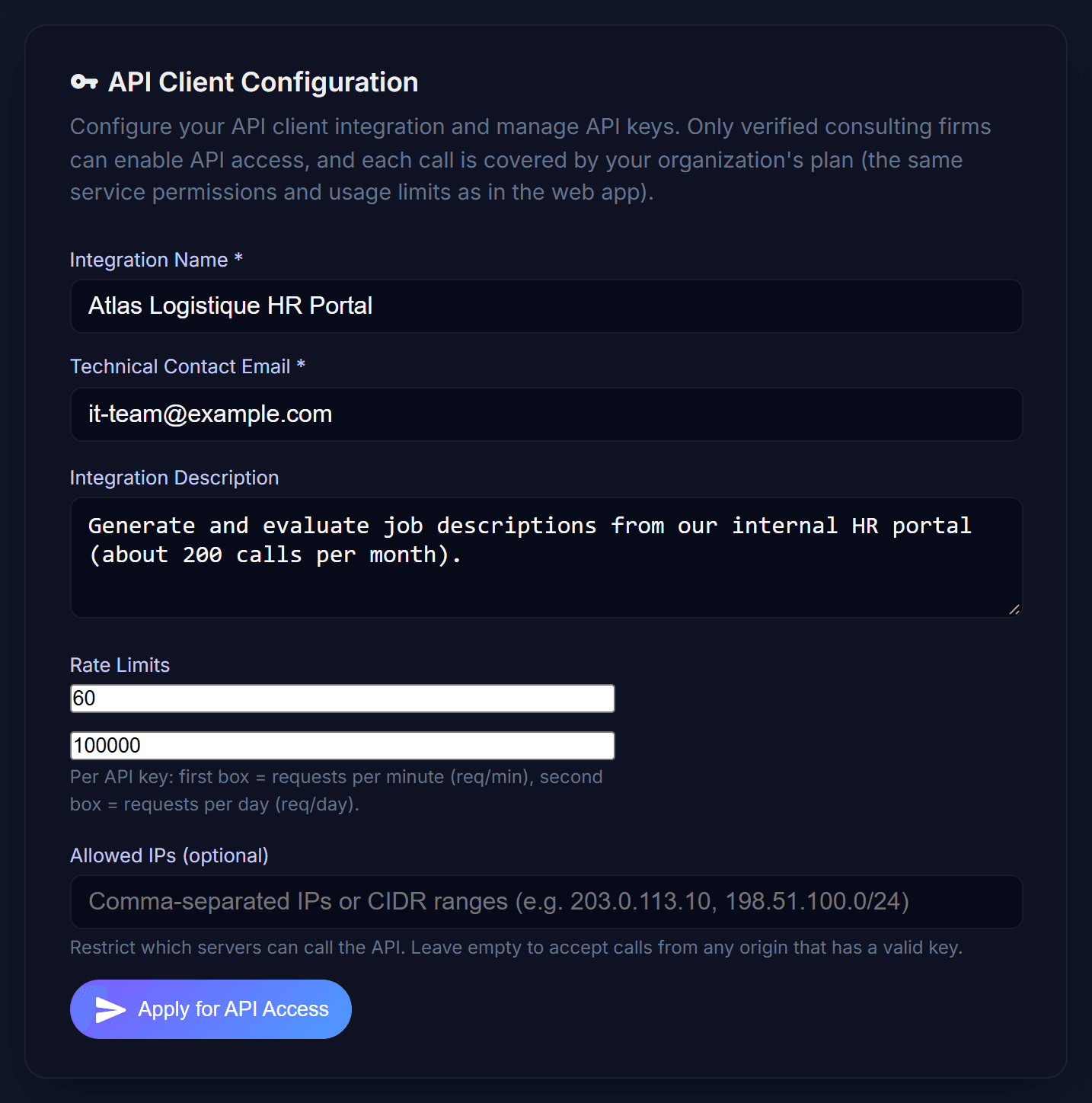Select the requests per minute box showing 60
1092x1103 pixels.
coord(343,699)
